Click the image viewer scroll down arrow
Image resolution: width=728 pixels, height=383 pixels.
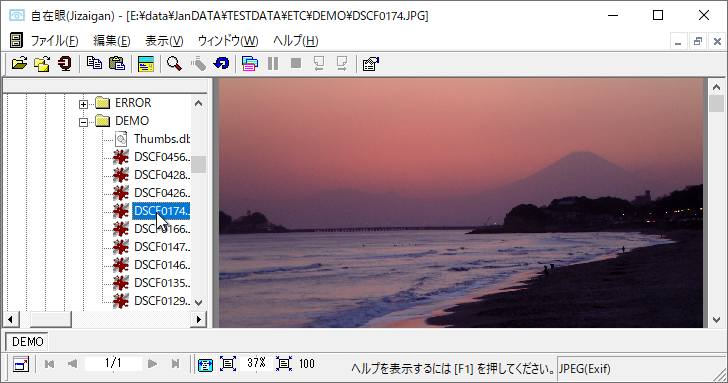[x=716, y=320]
